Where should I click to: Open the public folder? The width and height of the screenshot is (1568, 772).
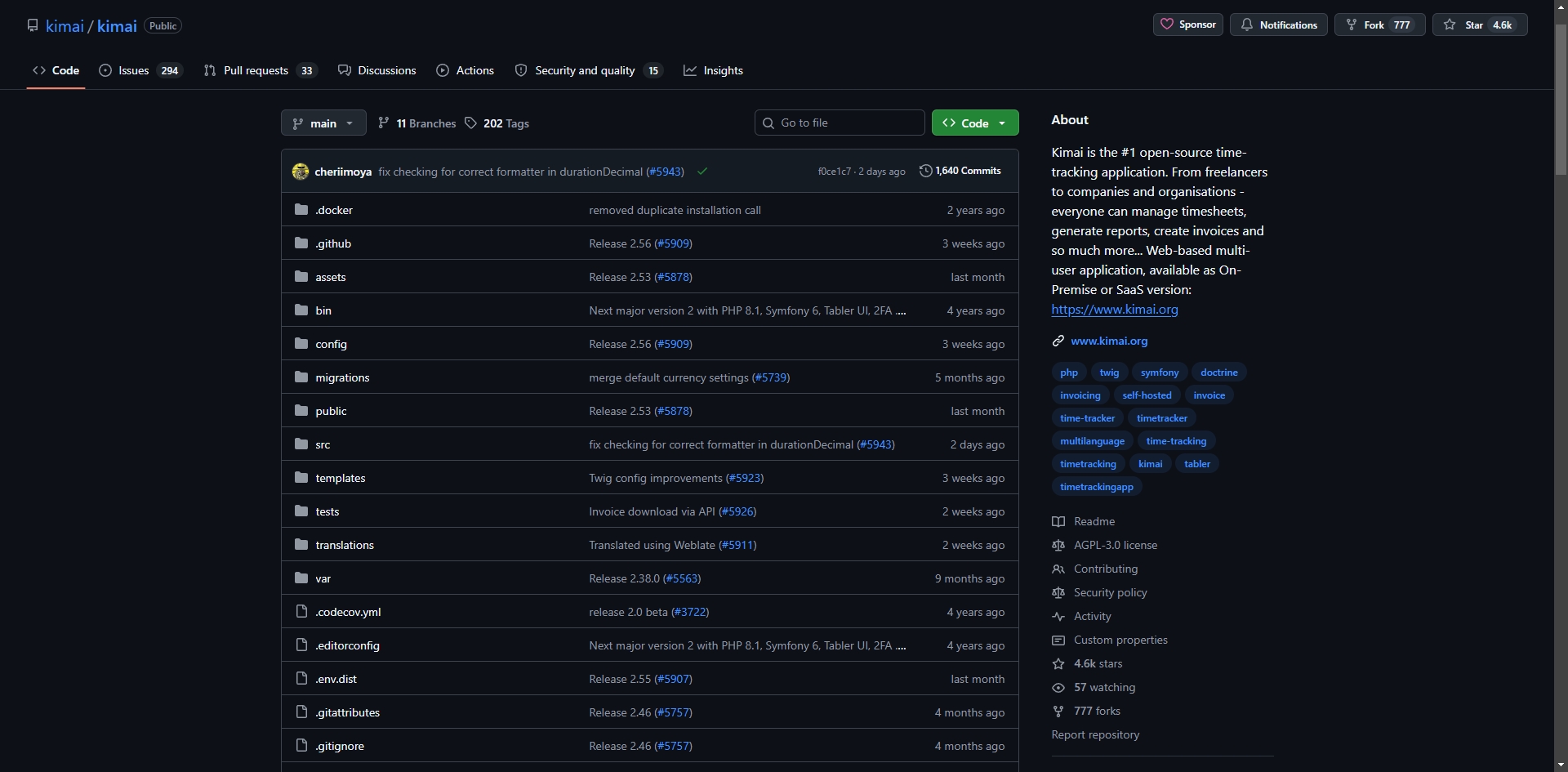[x=331, y=411]
